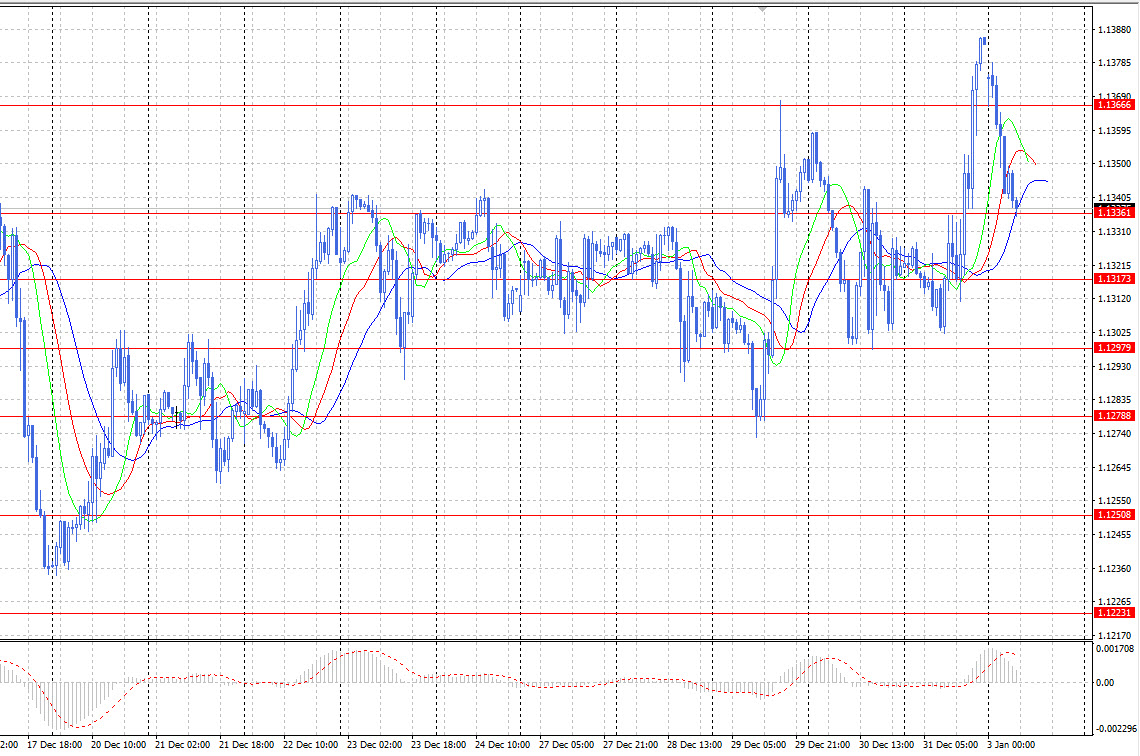Image resolution: width=1140 pixels, height=756 pixels.
Task: Click the red 1.12508 price level label
Action: [1114, 515]
